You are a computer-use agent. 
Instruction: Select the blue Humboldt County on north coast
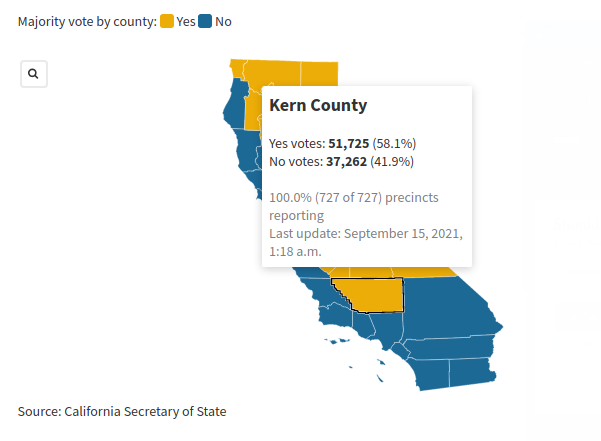pyautogui.click(x=237, y=108)
